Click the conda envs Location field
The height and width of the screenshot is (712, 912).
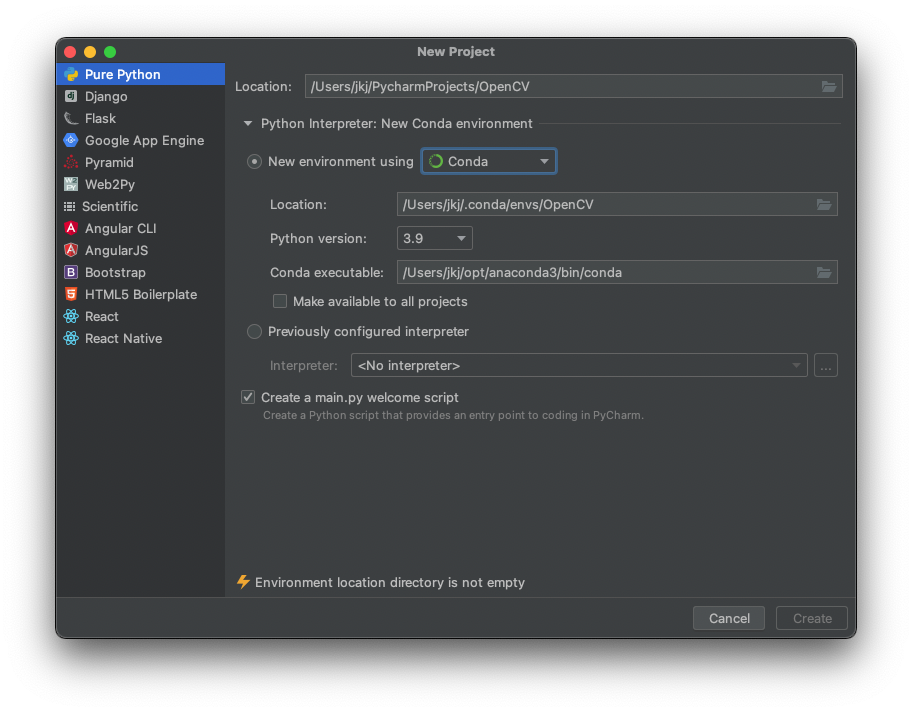point(617,205)
